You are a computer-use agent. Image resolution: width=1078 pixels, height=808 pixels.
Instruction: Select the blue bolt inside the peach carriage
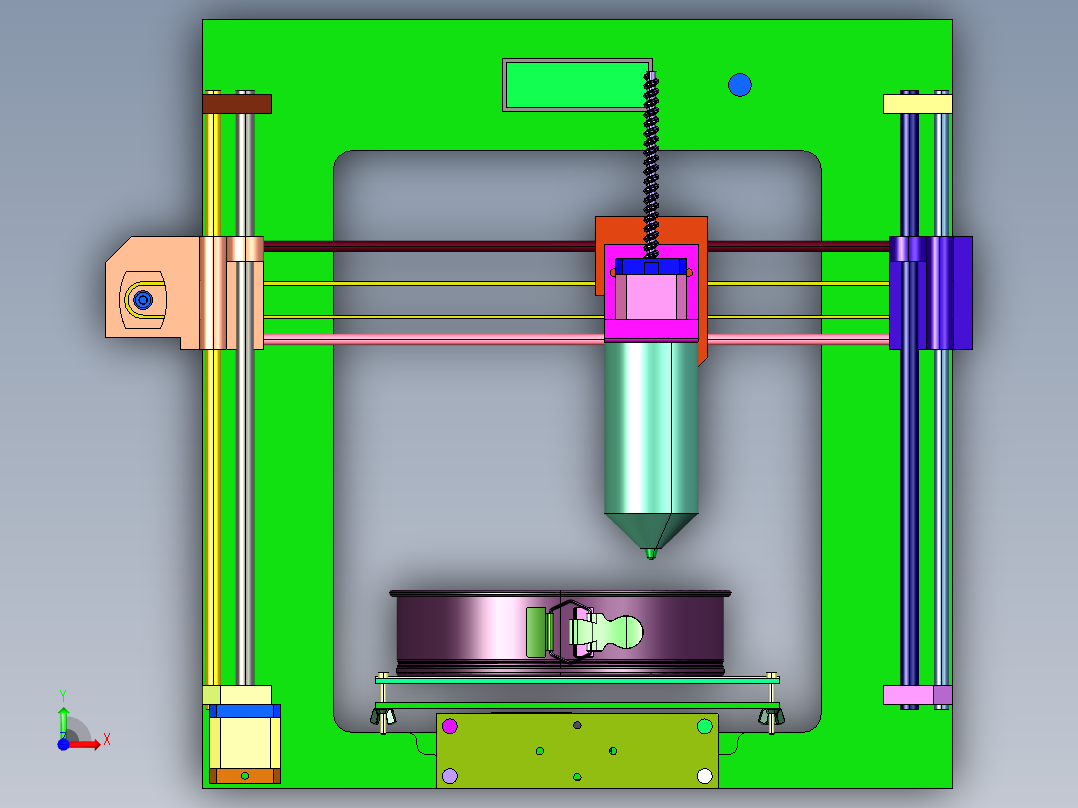click(x=143, y=300)
